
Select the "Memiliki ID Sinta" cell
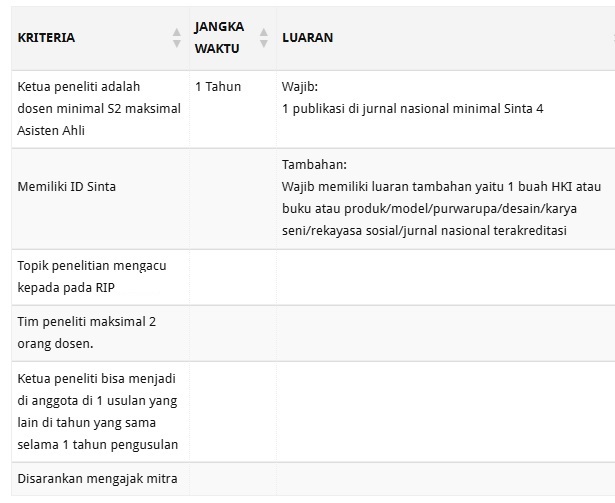[x=67, y=186]
